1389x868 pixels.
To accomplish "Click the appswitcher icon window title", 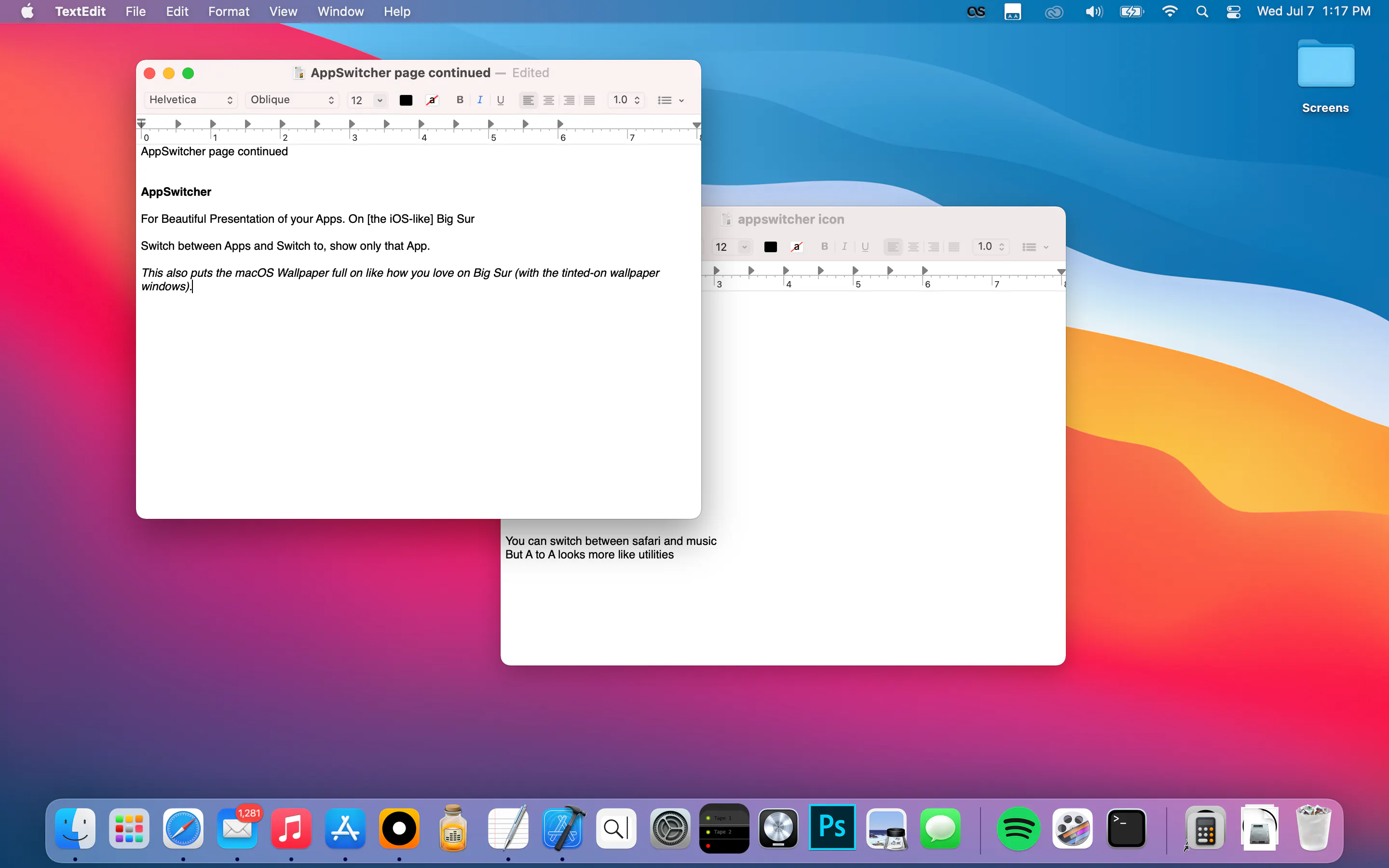I will coord(790,219).
